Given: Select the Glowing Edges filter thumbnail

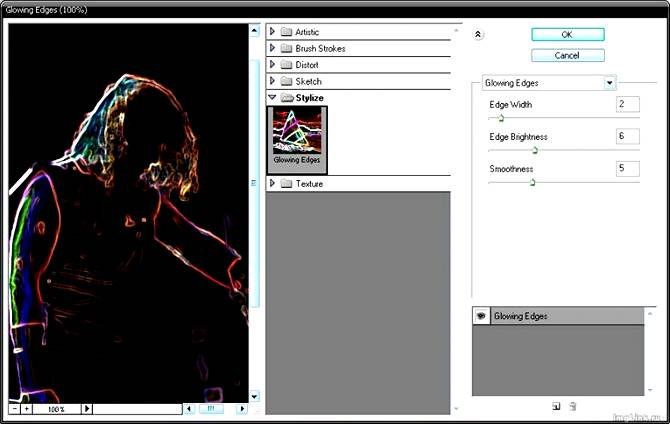Looking at the screenshot, I should pos(297,140).
